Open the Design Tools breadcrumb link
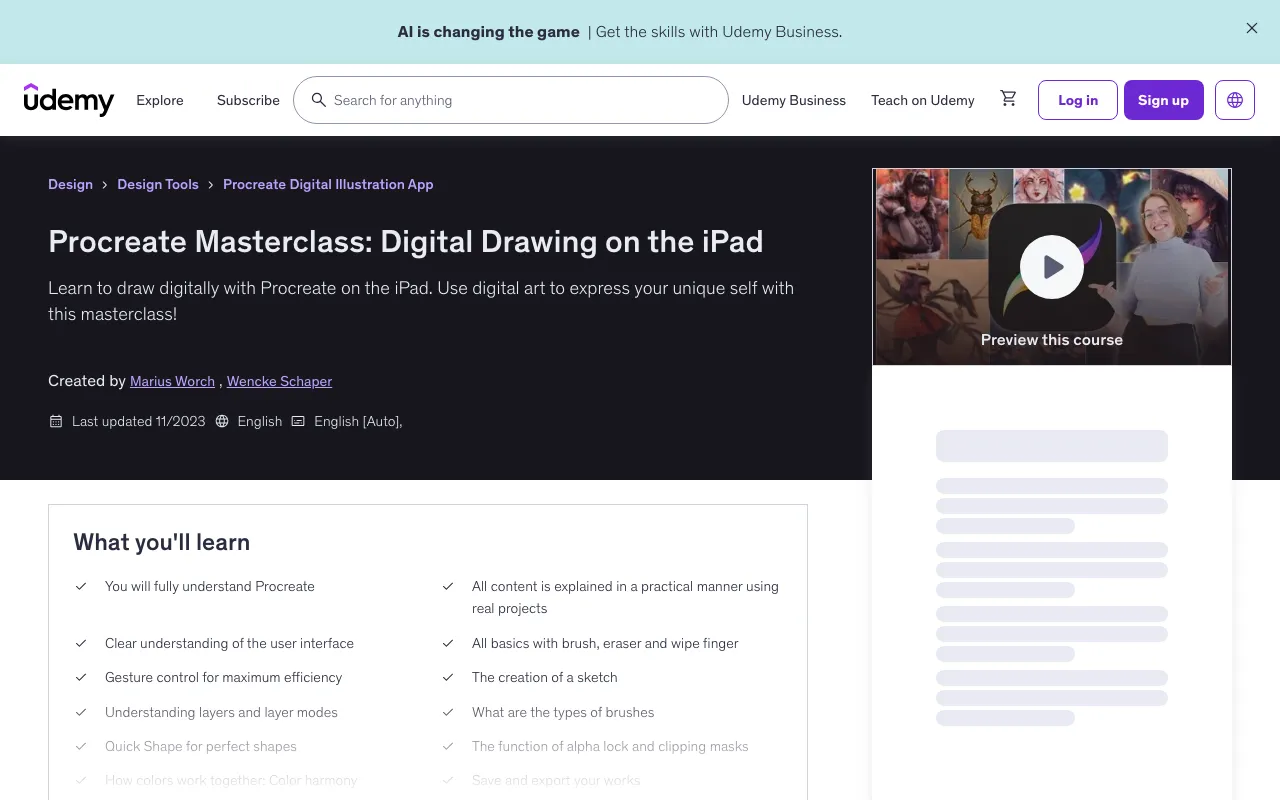This screenshot has width=1280, height=800. [158, 184]
